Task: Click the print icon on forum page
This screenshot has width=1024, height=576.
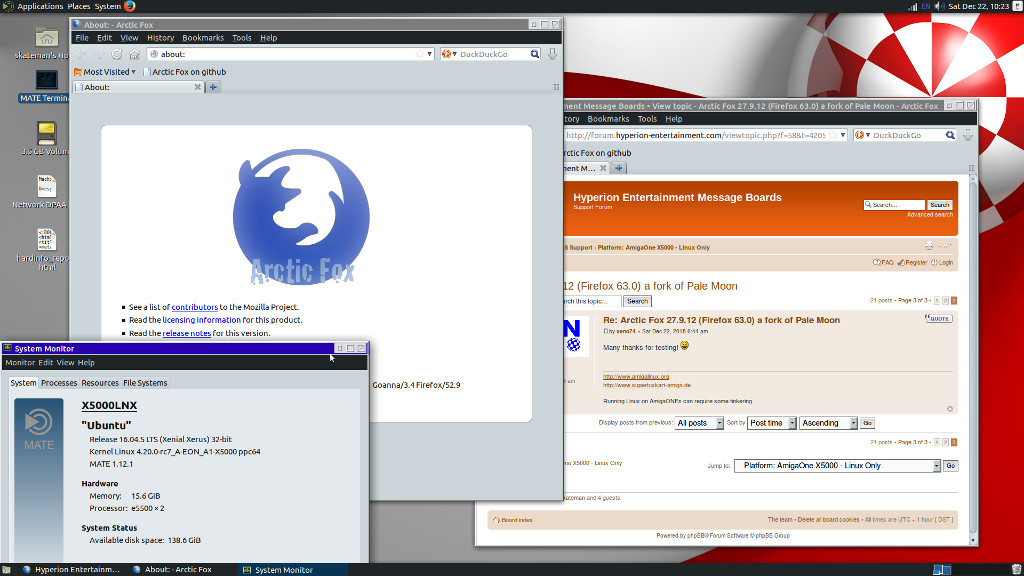Action: (x=929, y=246)
